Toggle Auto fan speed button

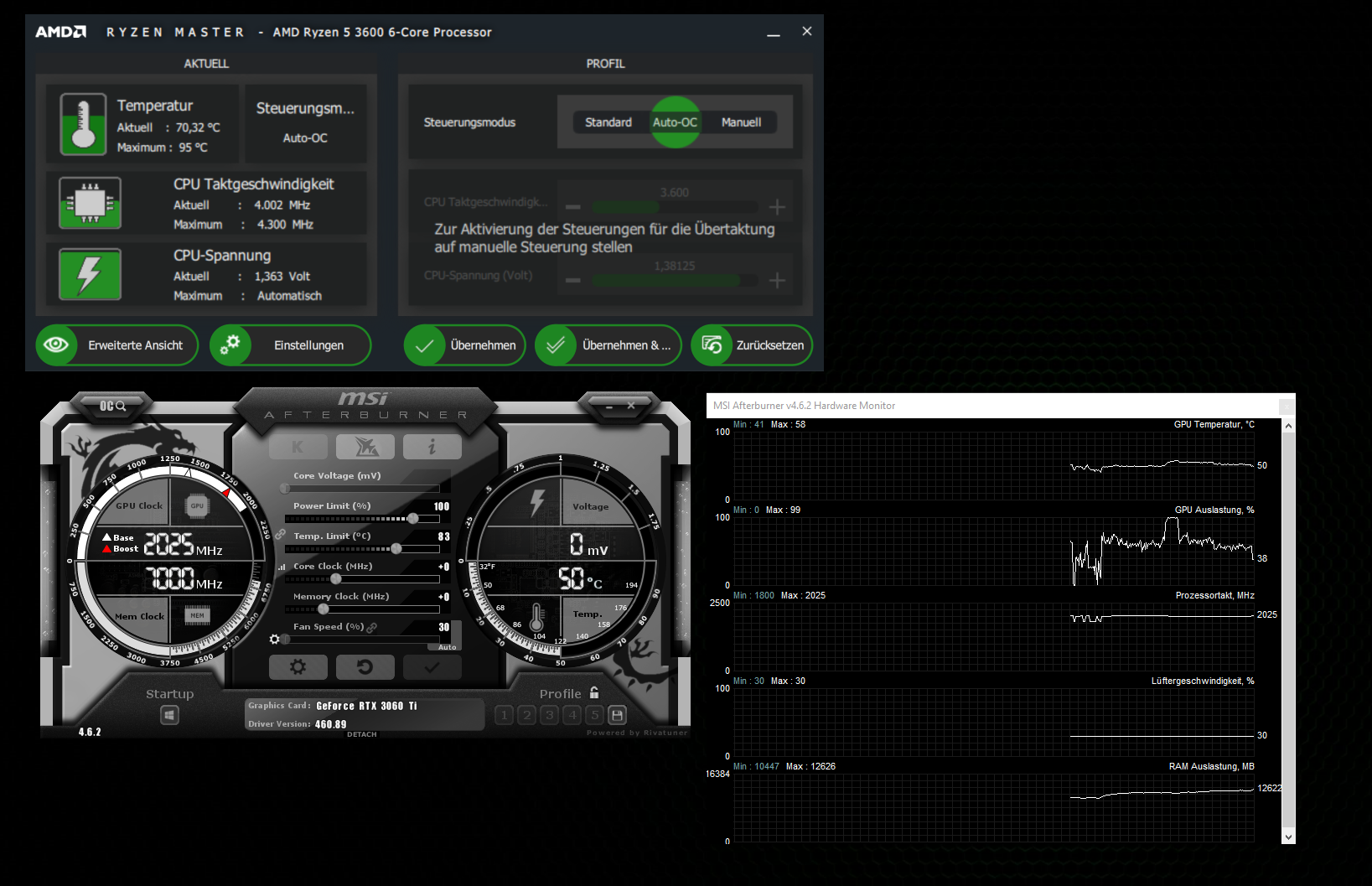[447, 647]
